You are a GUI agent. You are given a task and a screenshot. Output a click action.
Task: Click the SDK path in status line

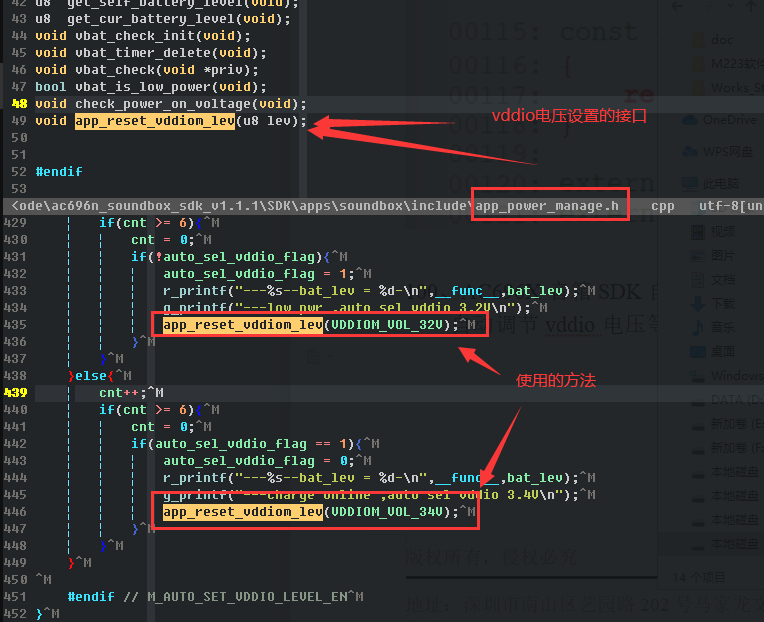coord(242,206)
